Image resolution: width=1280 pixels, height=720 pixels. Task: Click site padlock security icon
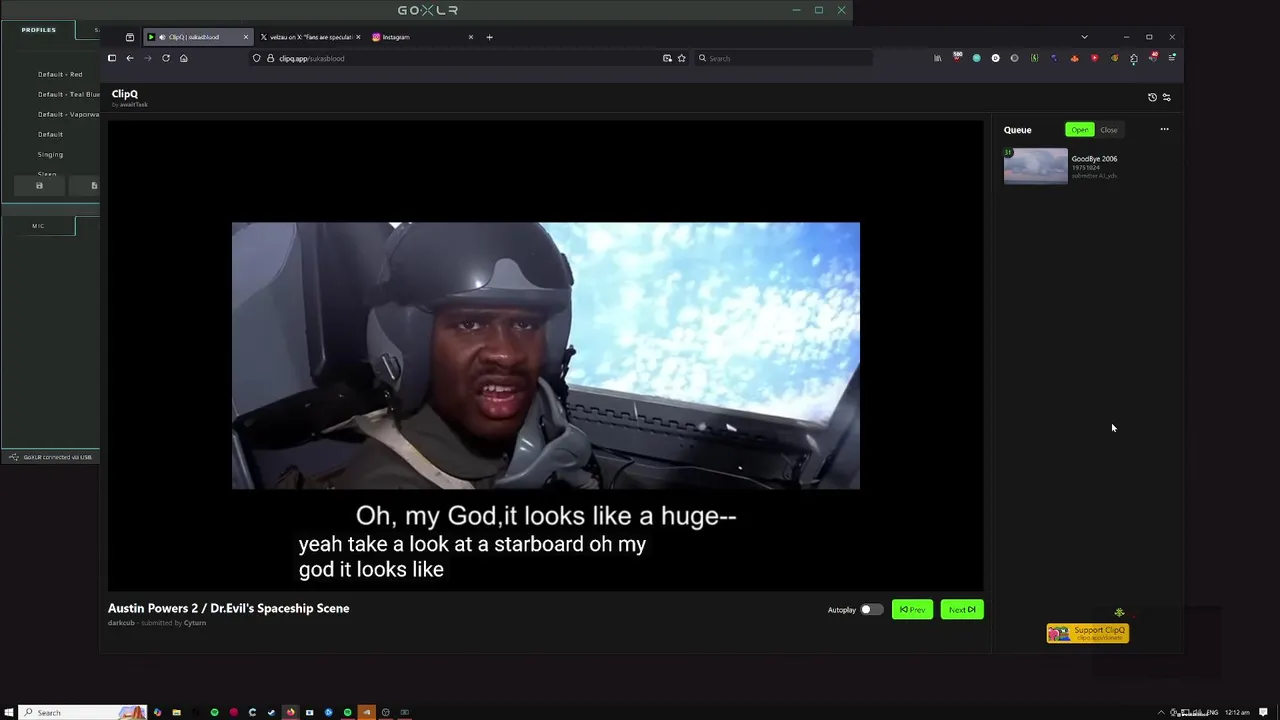[270, 58]
